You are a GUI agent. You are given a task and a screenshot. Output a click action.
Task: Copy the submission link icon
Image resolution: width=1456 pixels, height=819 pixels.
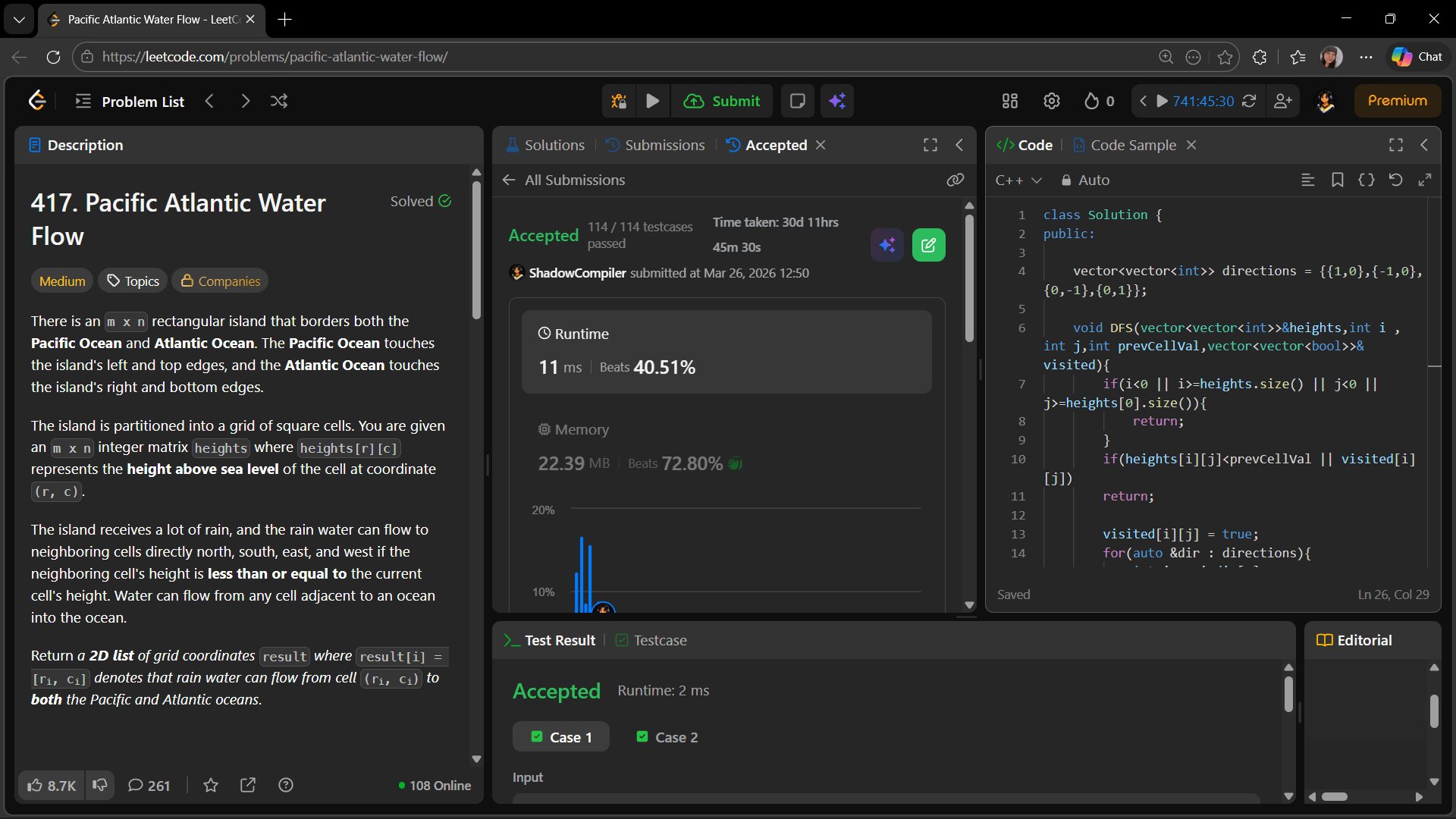[955, 180]
